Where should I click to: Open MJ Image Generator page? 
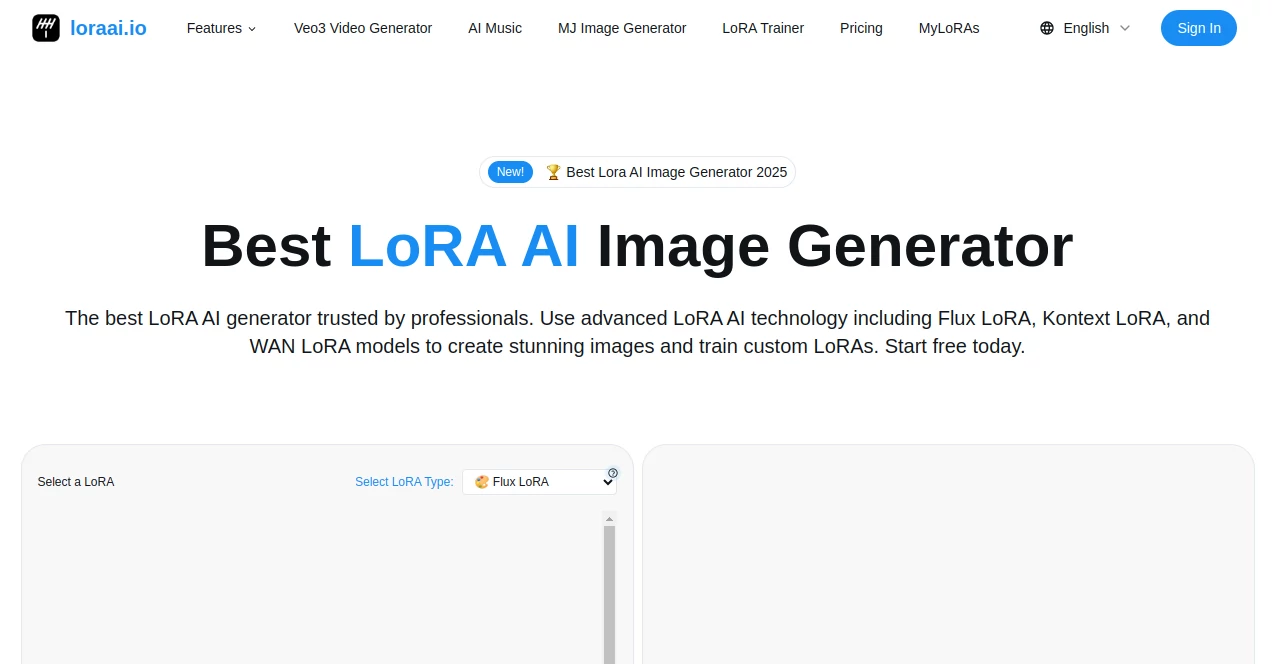(x=622, y=28)
